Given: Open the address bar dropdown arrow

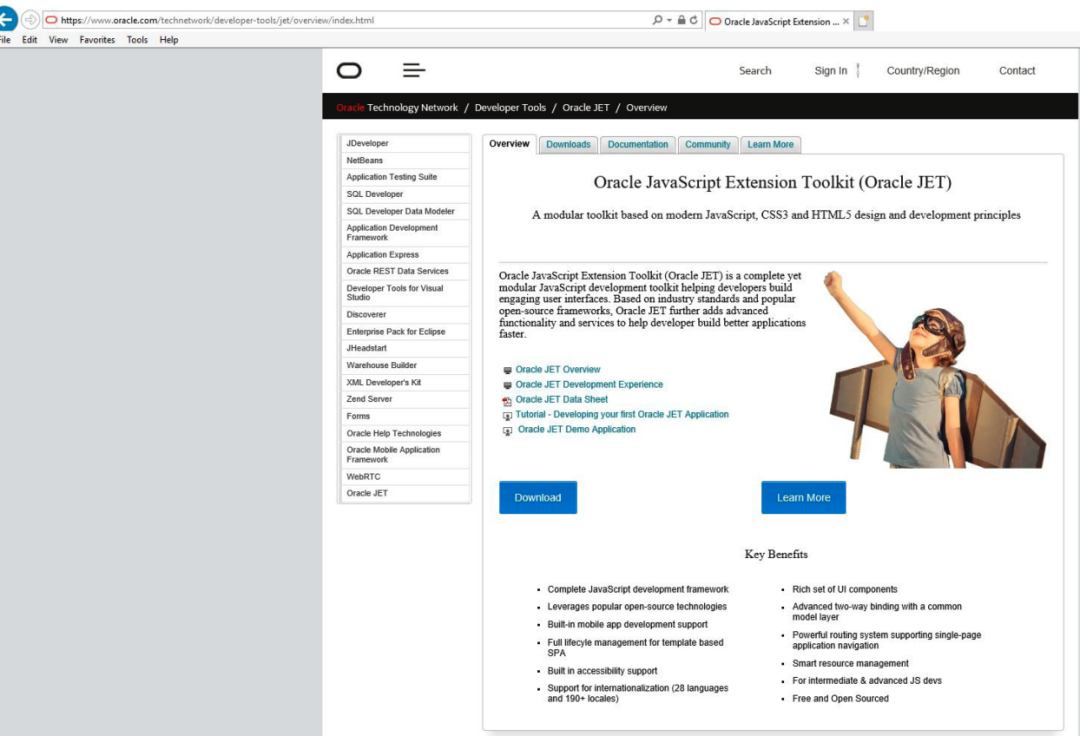Looking at the screenshot, I should (669, 21).
